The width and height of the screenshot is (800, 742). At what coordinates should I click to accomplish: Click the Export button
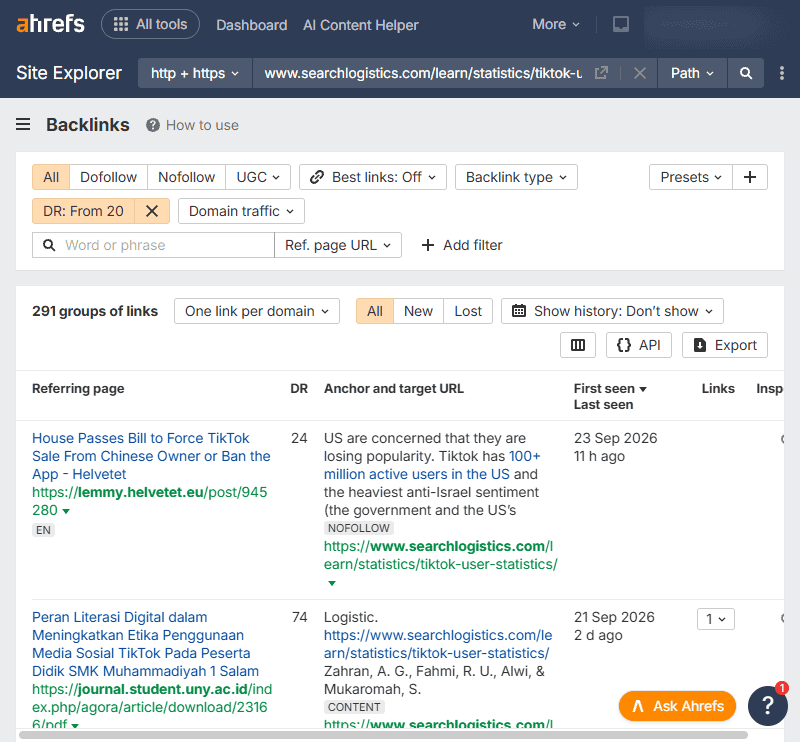pyautogui.click(x=724, y=345)
